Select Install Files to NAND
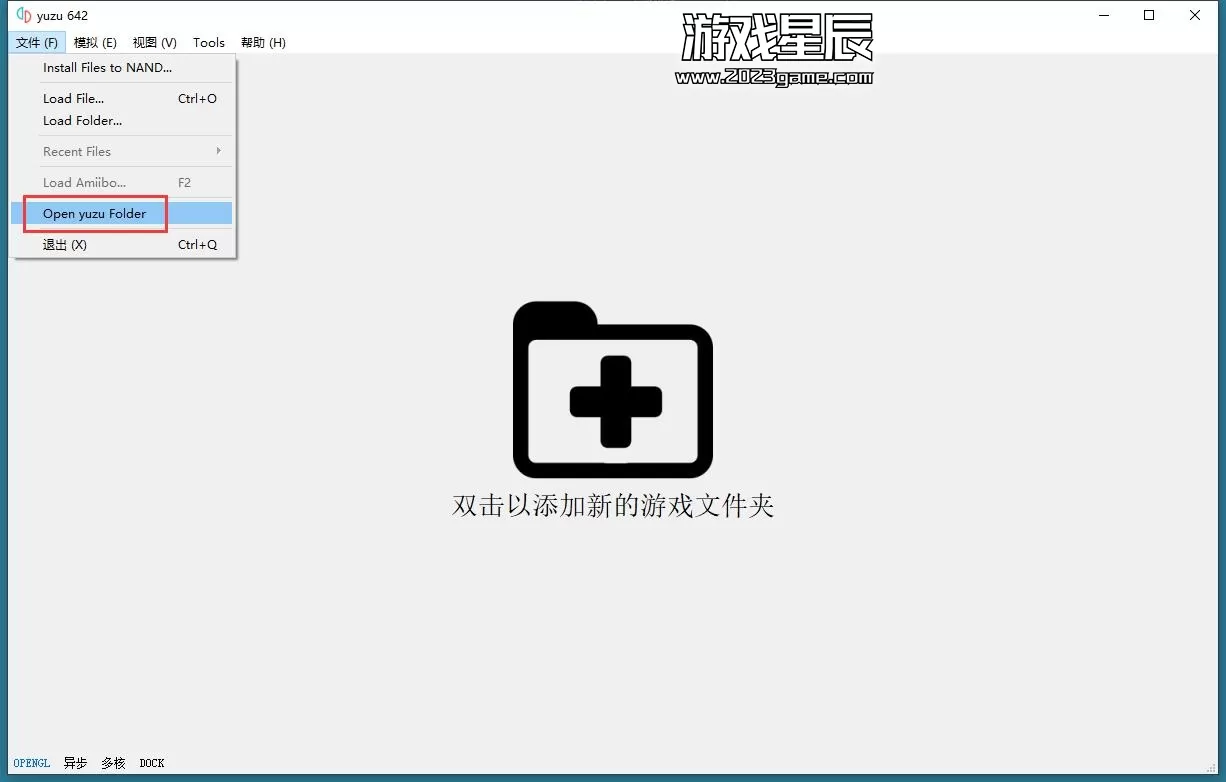 tap(107, 68)
